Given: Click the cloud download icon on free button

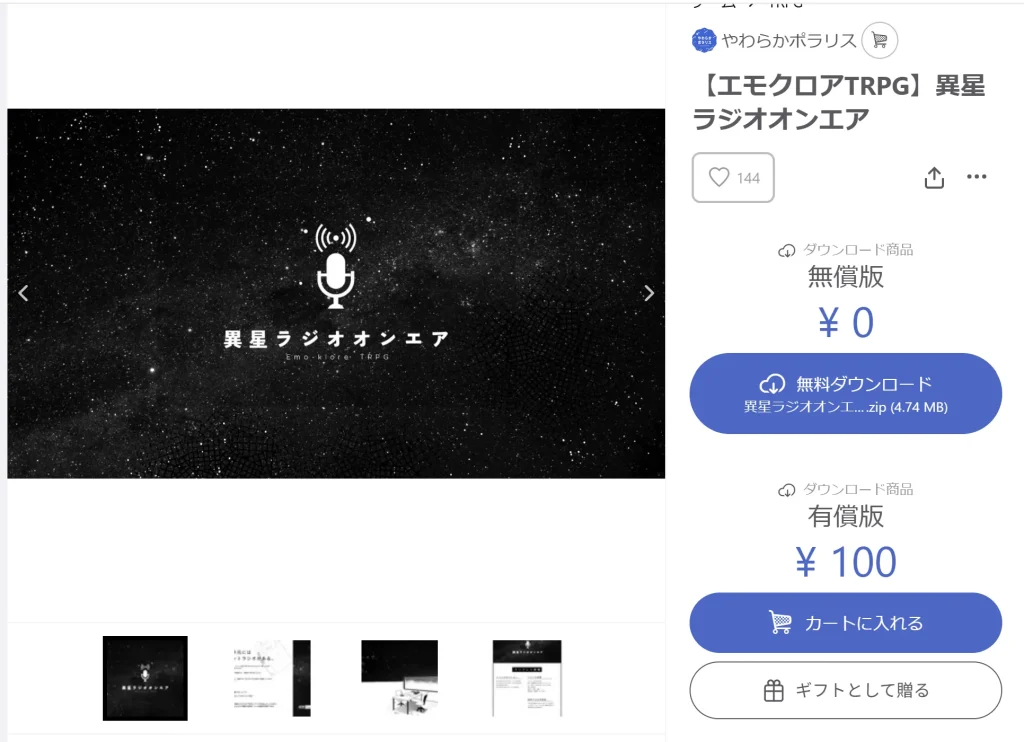Looking at the screenshot, I should point(773,384).
